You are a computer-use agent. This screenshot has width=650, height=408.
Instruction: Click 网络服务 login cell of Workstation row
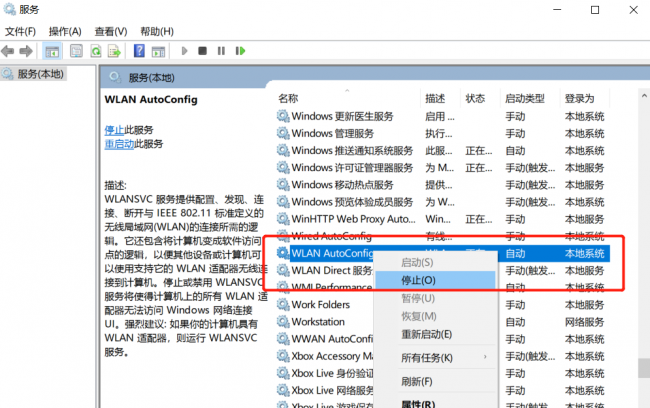(x=584, y=322)
